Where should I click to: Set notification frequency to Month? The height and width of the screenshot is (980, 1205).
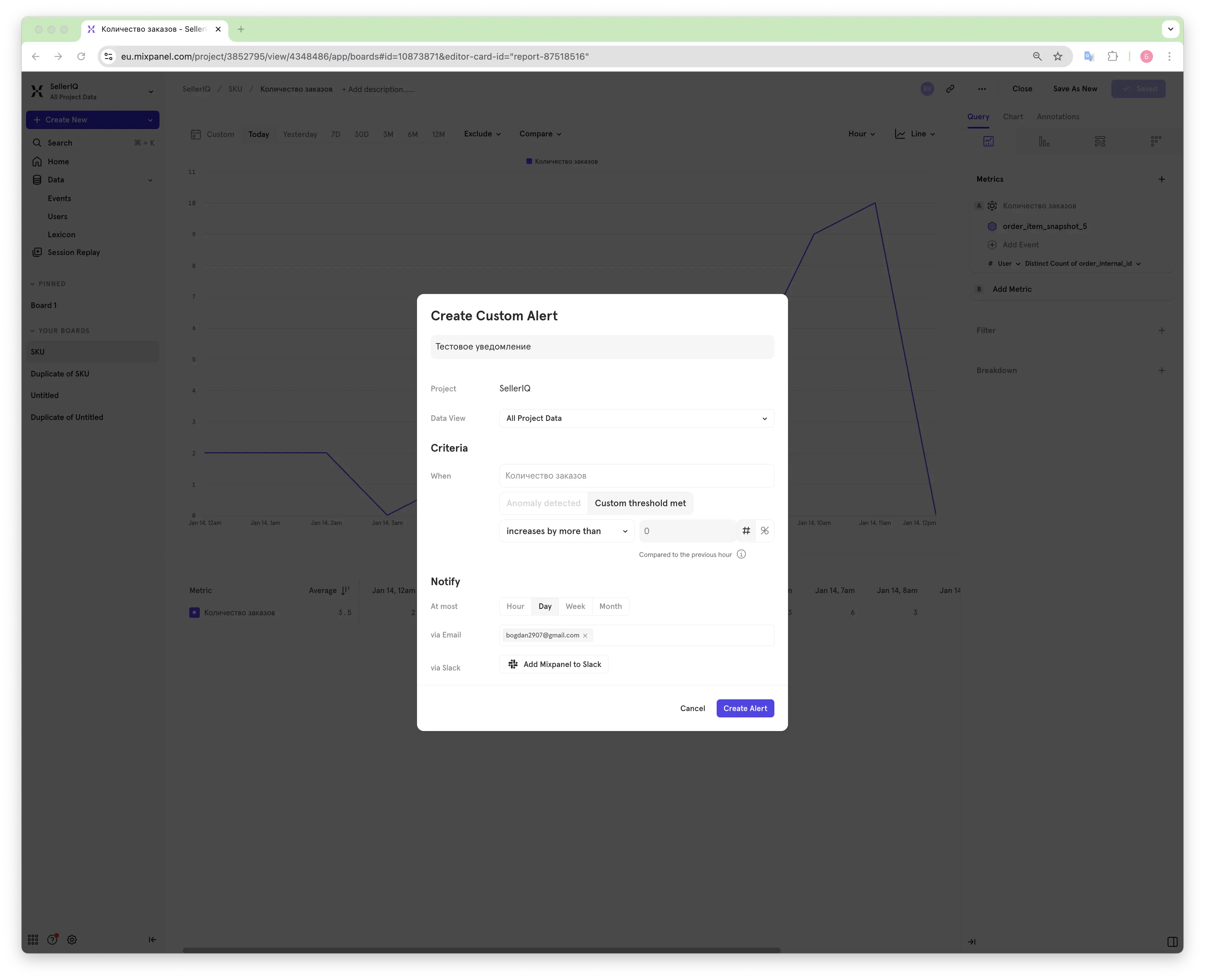[611, 606]
